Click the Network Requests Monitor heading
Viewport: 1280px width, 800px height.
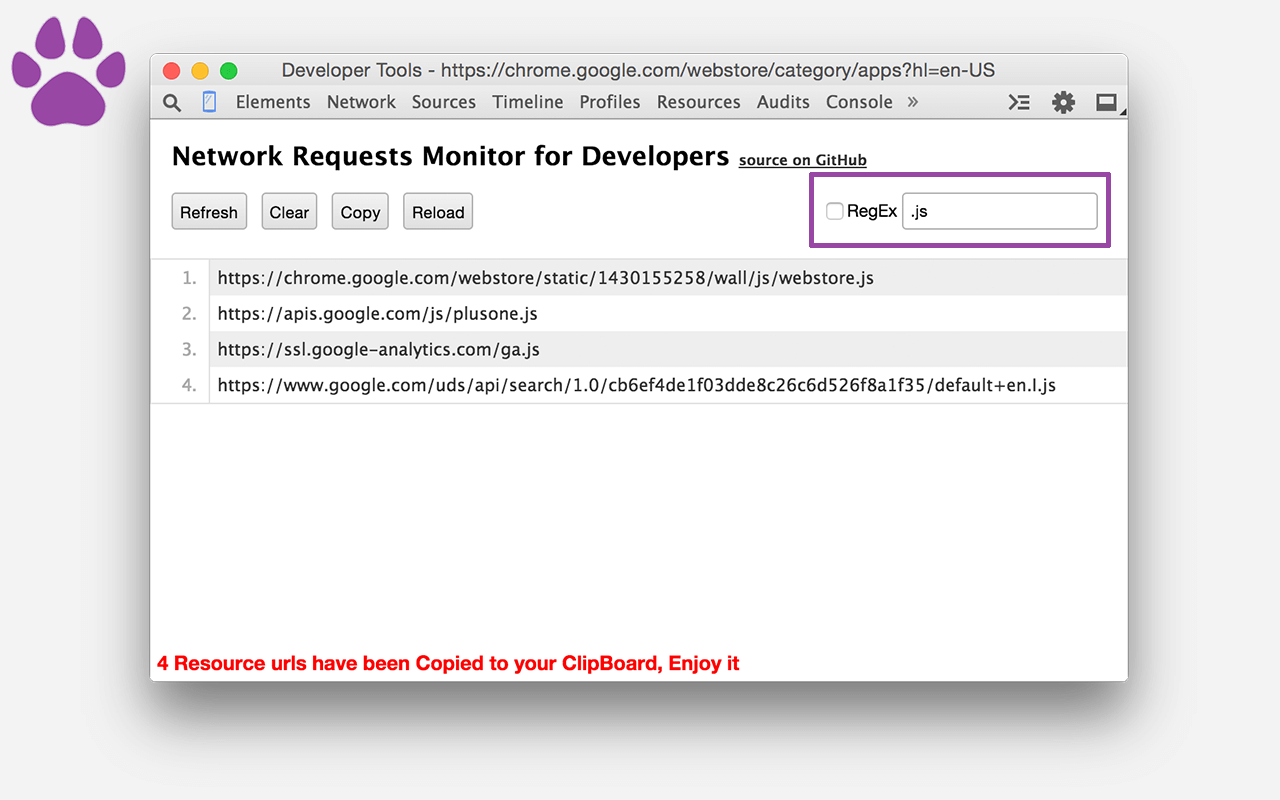[x=450, y=157]
